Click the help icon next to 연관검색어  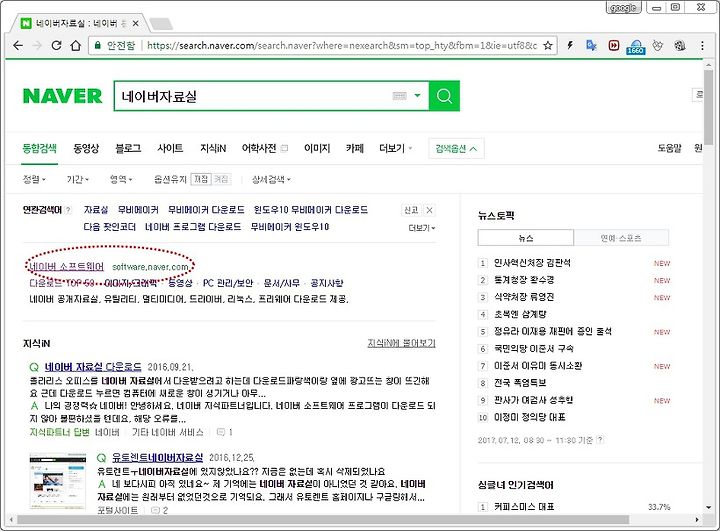click(x=68, y=210)
